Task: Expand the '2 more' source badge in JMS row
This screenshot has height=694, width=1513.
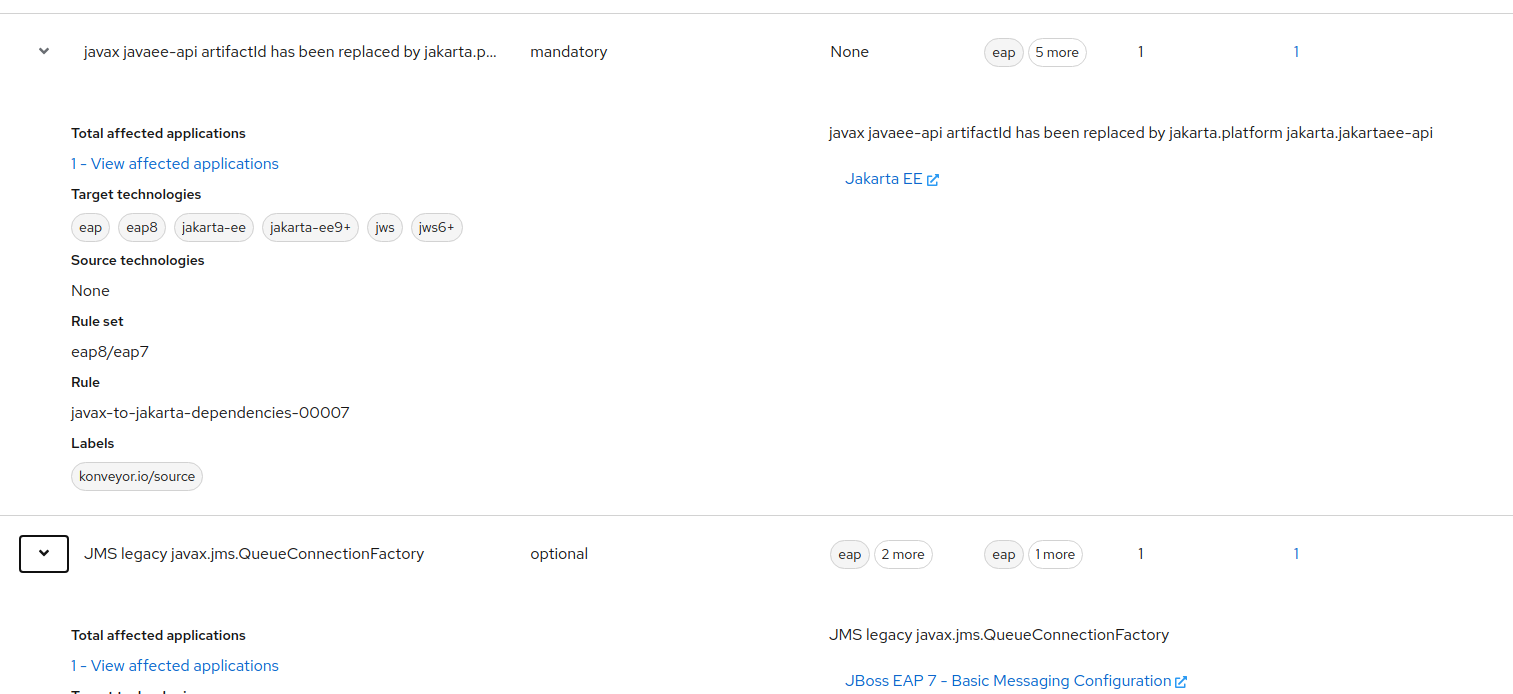Action: coord(902,555)
